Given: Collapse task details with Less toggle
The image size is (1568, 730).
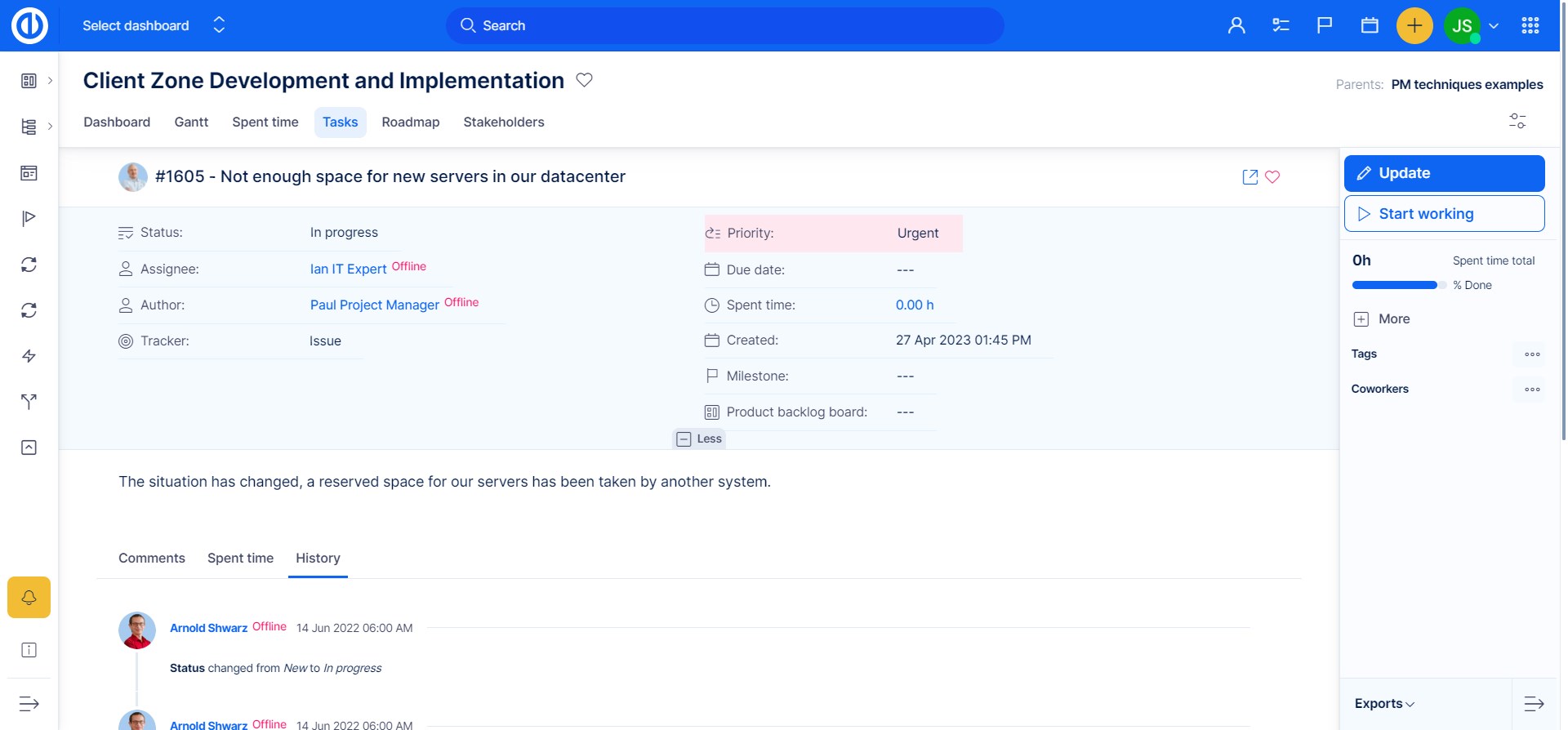Looking at the screenshot, I should click(700, 439).
